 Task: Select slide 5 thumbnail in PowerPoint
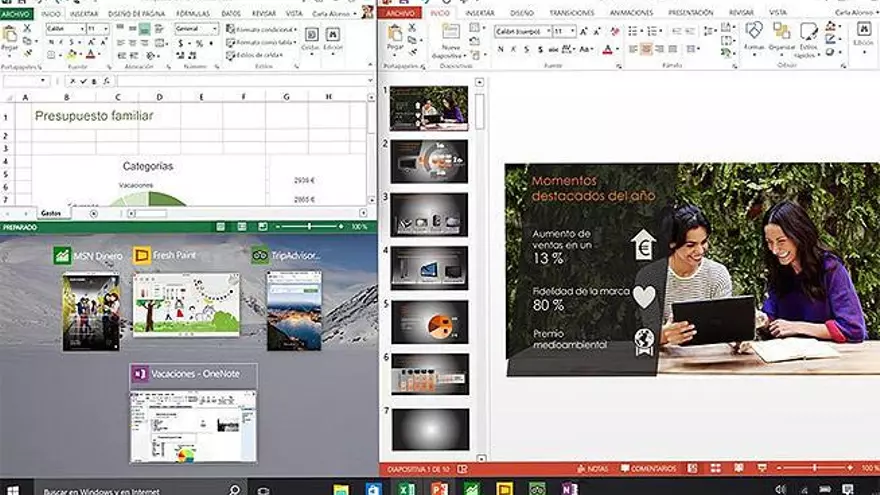tap(429, 321)
